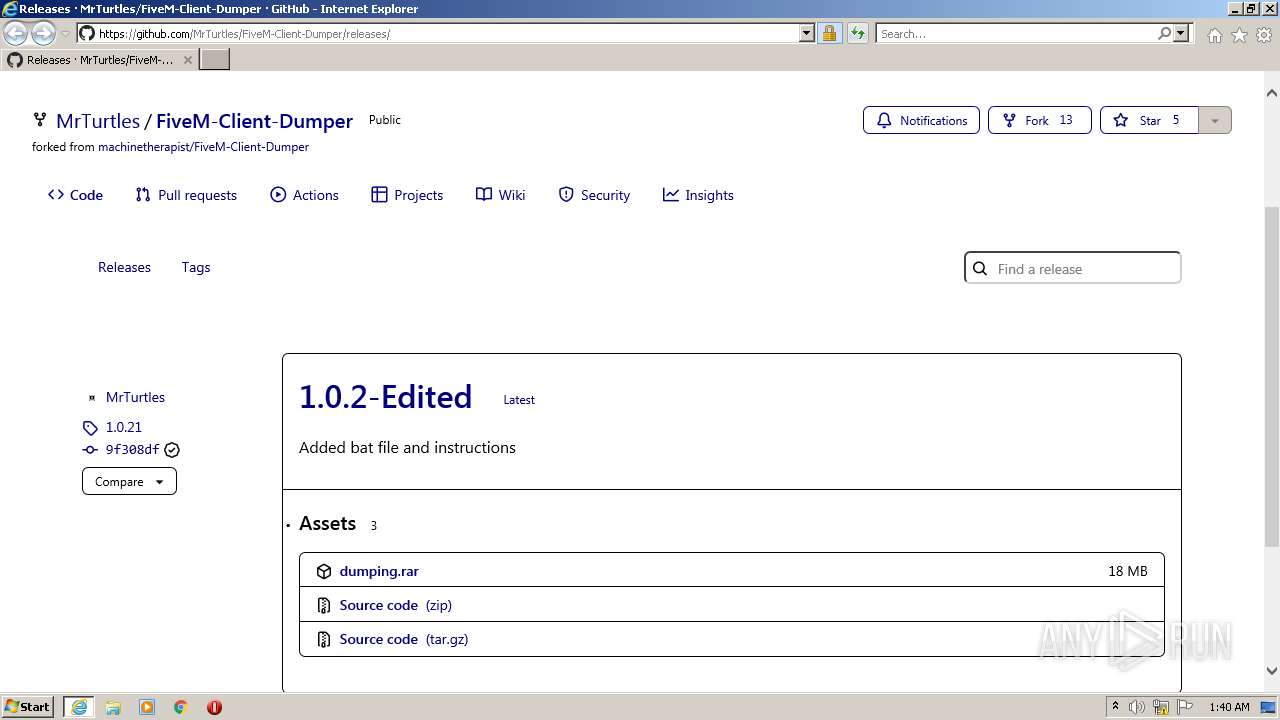This screenshot has height=720, width=1280.
Task: Open the favorites star icon
Action: [1239, 35]
